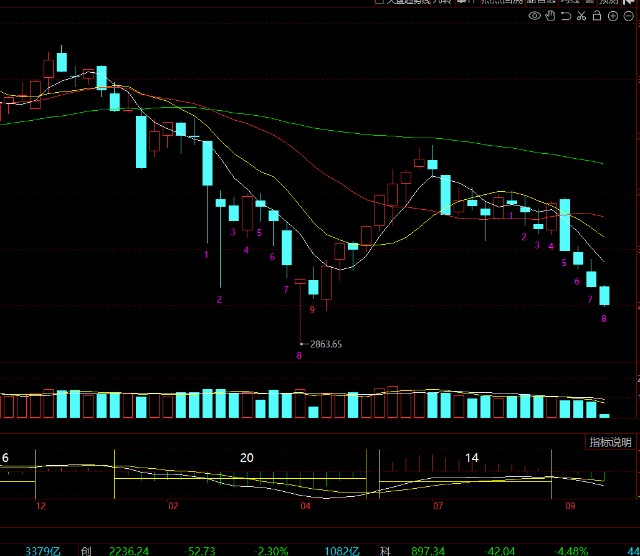This screenshot has height=556, width=640.
Task: Click the -42.04 change value
Action: (x=499, y=551)
